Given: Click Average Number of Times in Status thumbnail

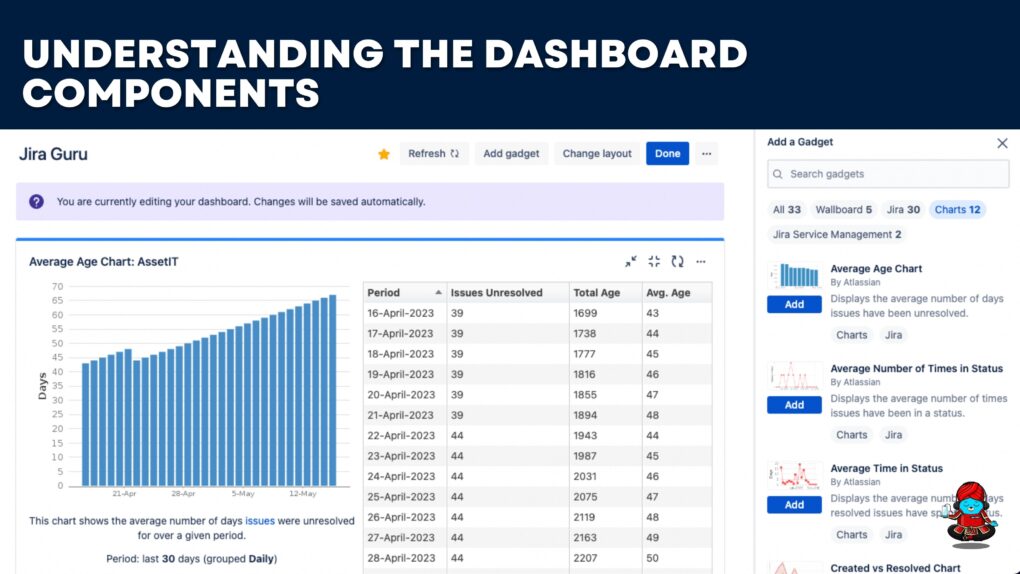Looking at the screenshot, I should [x=794, y=376].
